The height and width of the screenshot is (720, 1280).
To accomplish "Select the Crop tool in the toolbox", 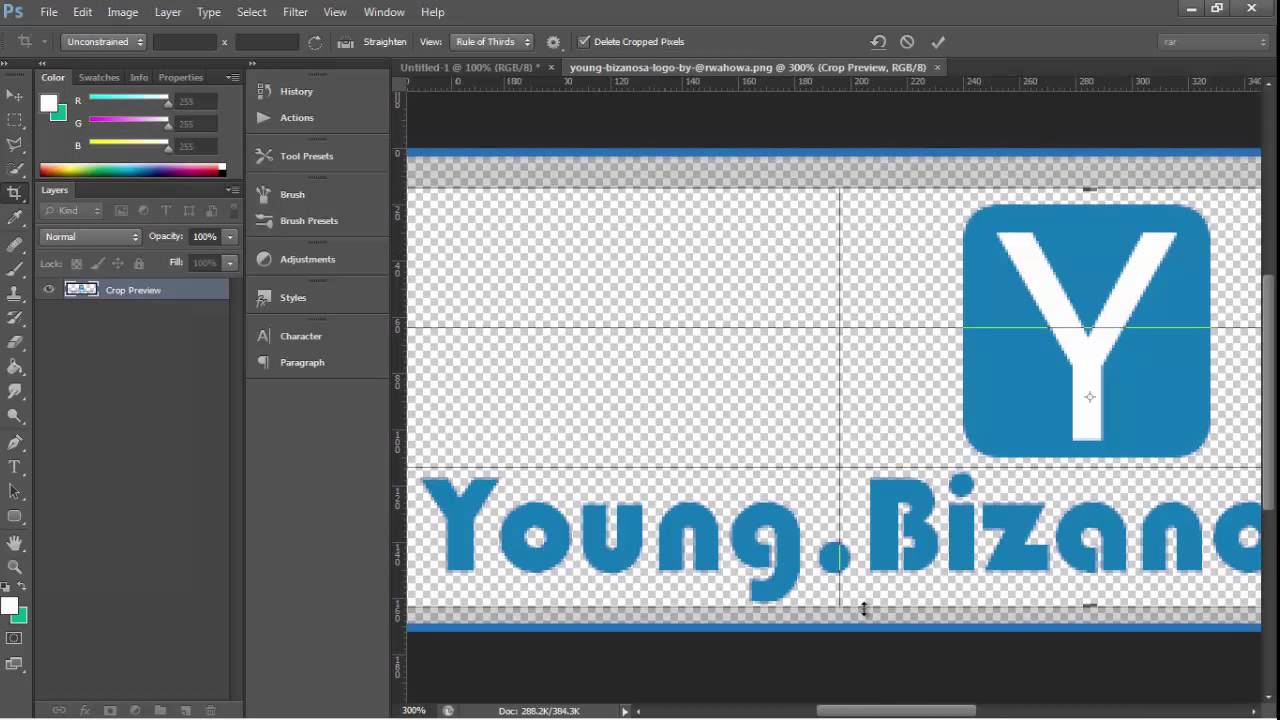I will [15, 193].
